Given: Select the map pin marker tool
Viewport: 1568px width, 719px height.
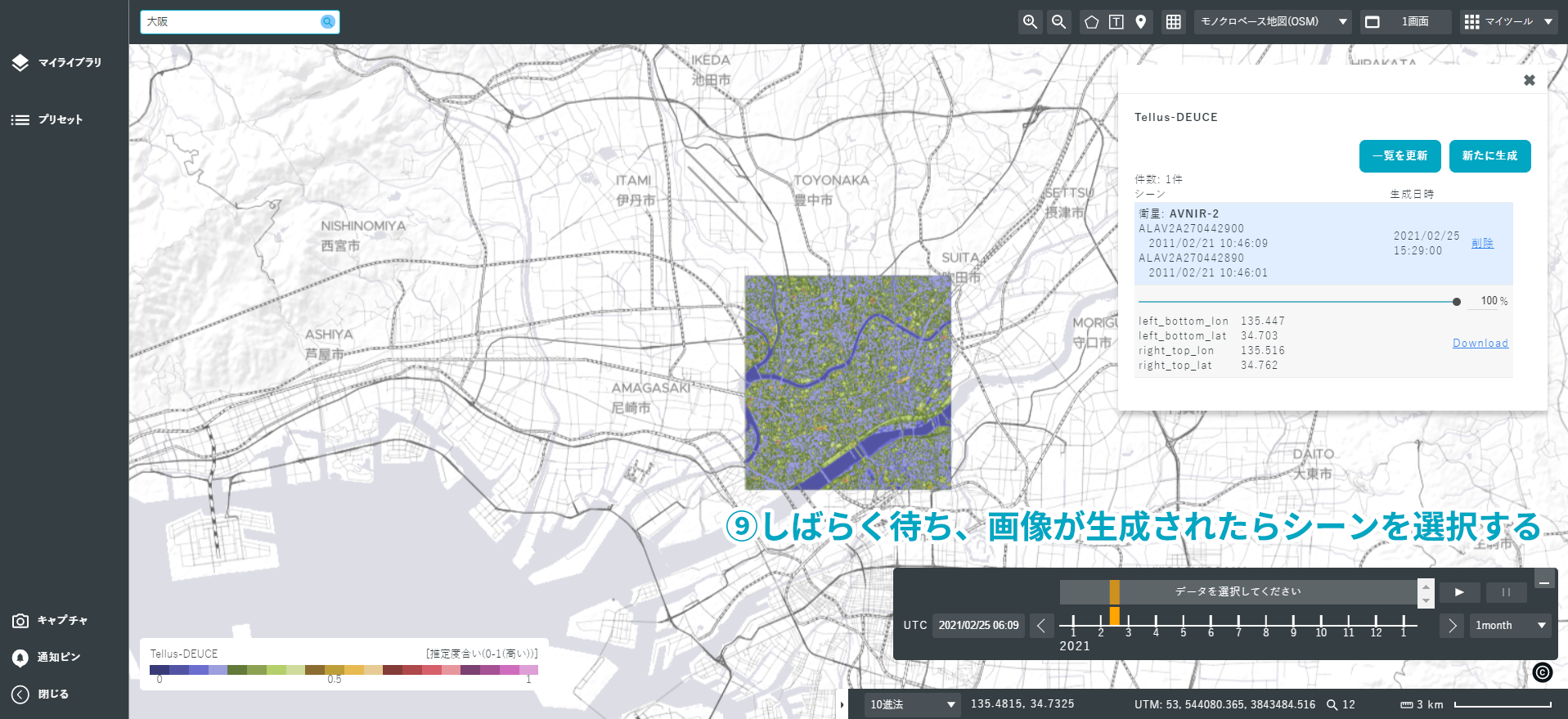Looking at the screenshot, I should point(1141,22).
